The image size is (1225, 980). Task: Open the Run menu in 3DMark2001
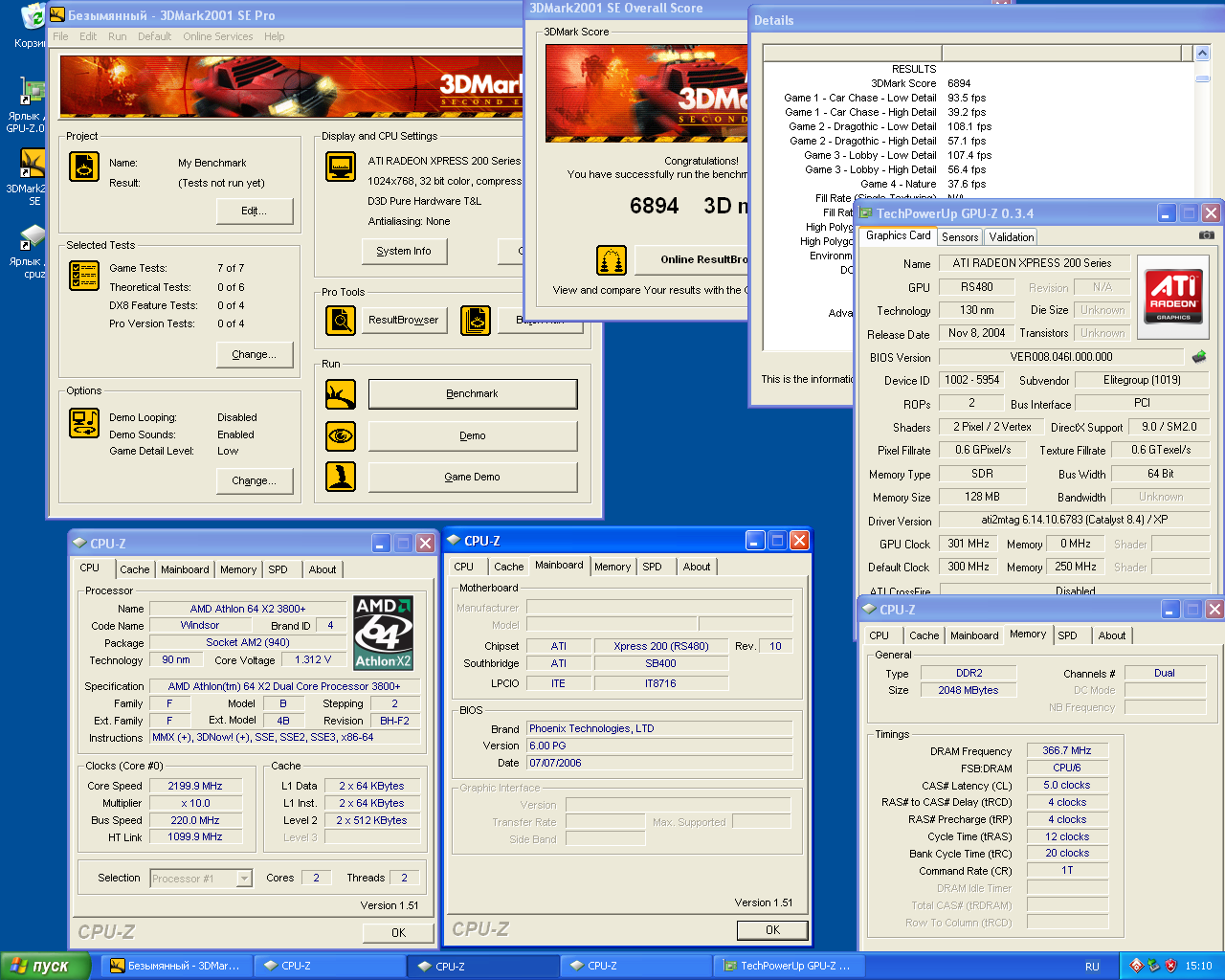coord(117,36)
